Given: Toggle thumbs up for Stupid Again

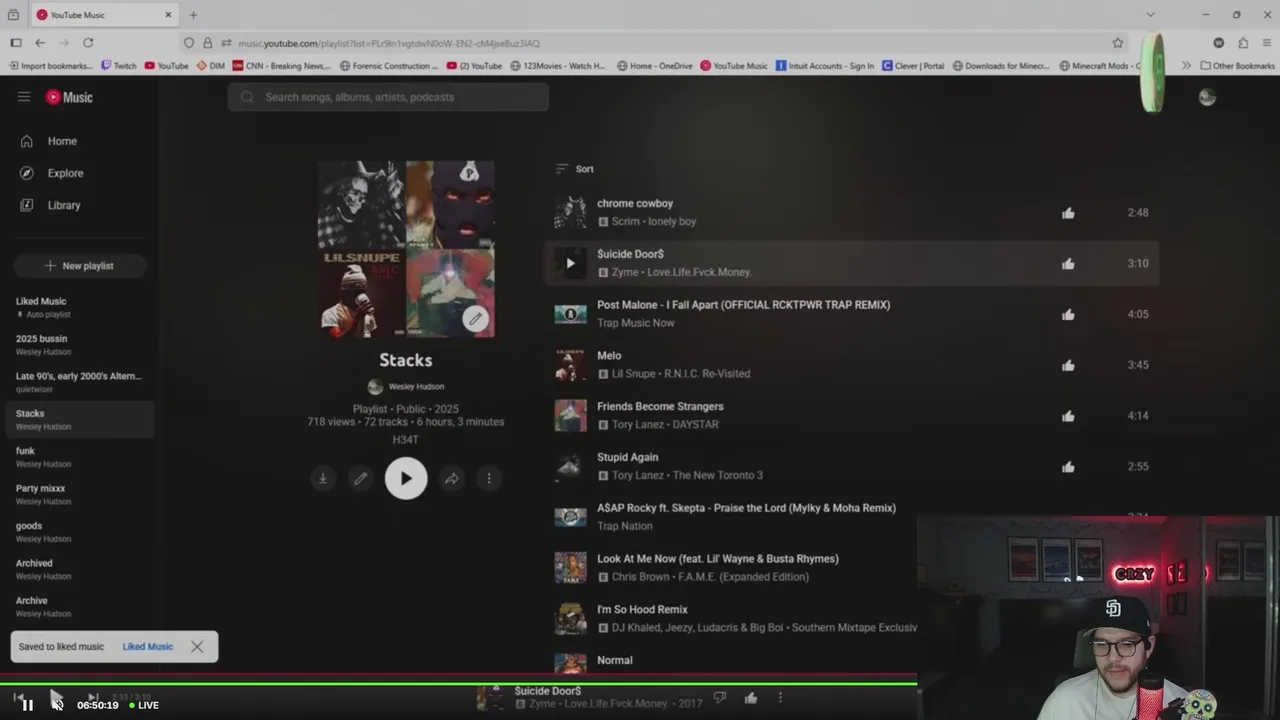Looking at the screenshot, I should [1068, 467].
